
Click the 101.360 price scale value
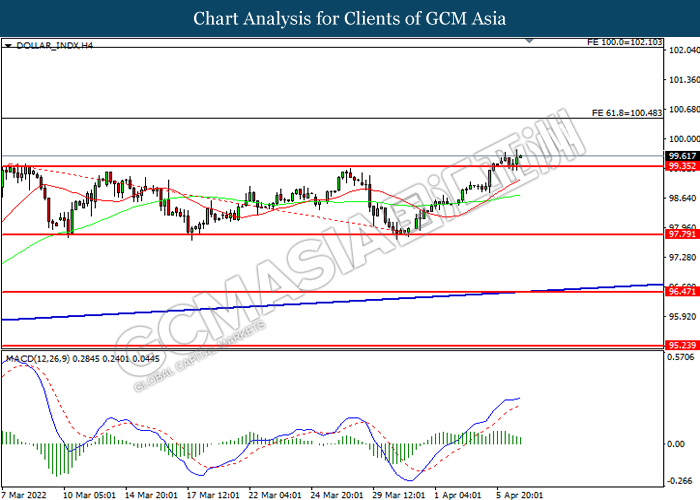click(684, 80)
